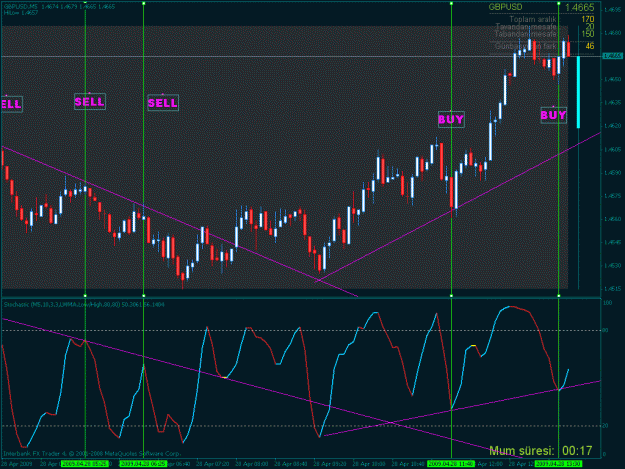Click the 28 Apr 09:20 time axis label
This screenshot has width=625, height=469.
(330, 464)
